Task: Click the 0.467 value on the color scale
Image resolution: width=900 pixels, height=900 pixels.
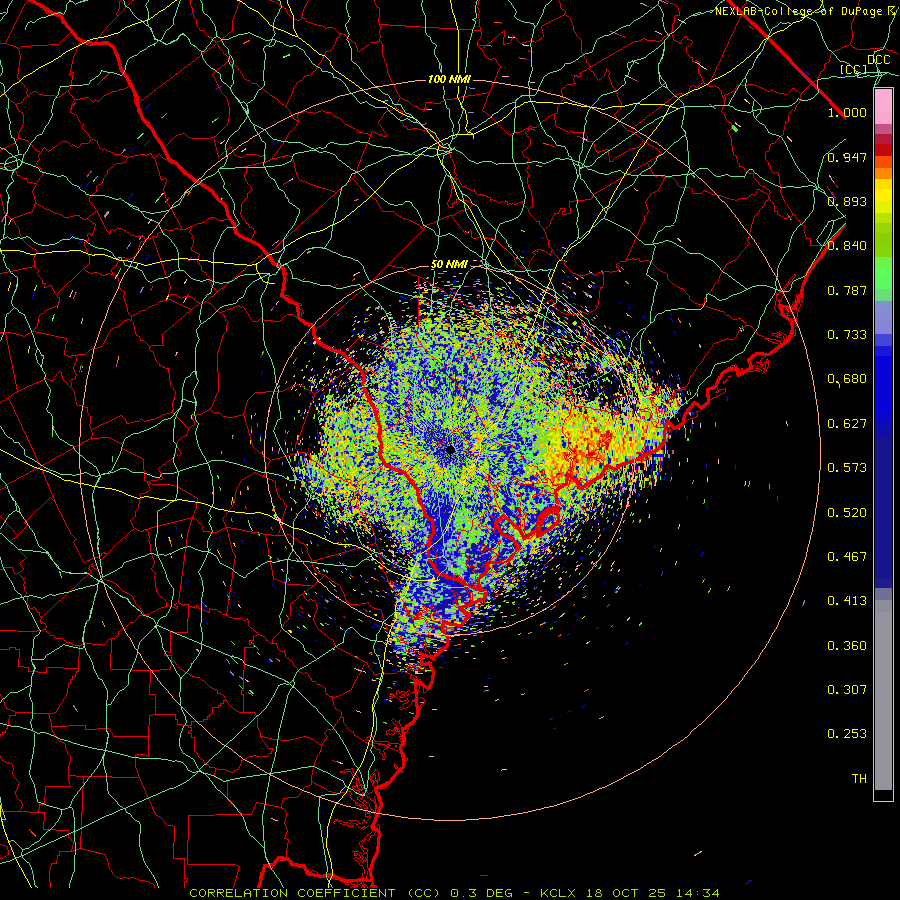Action: pos(847,557)
